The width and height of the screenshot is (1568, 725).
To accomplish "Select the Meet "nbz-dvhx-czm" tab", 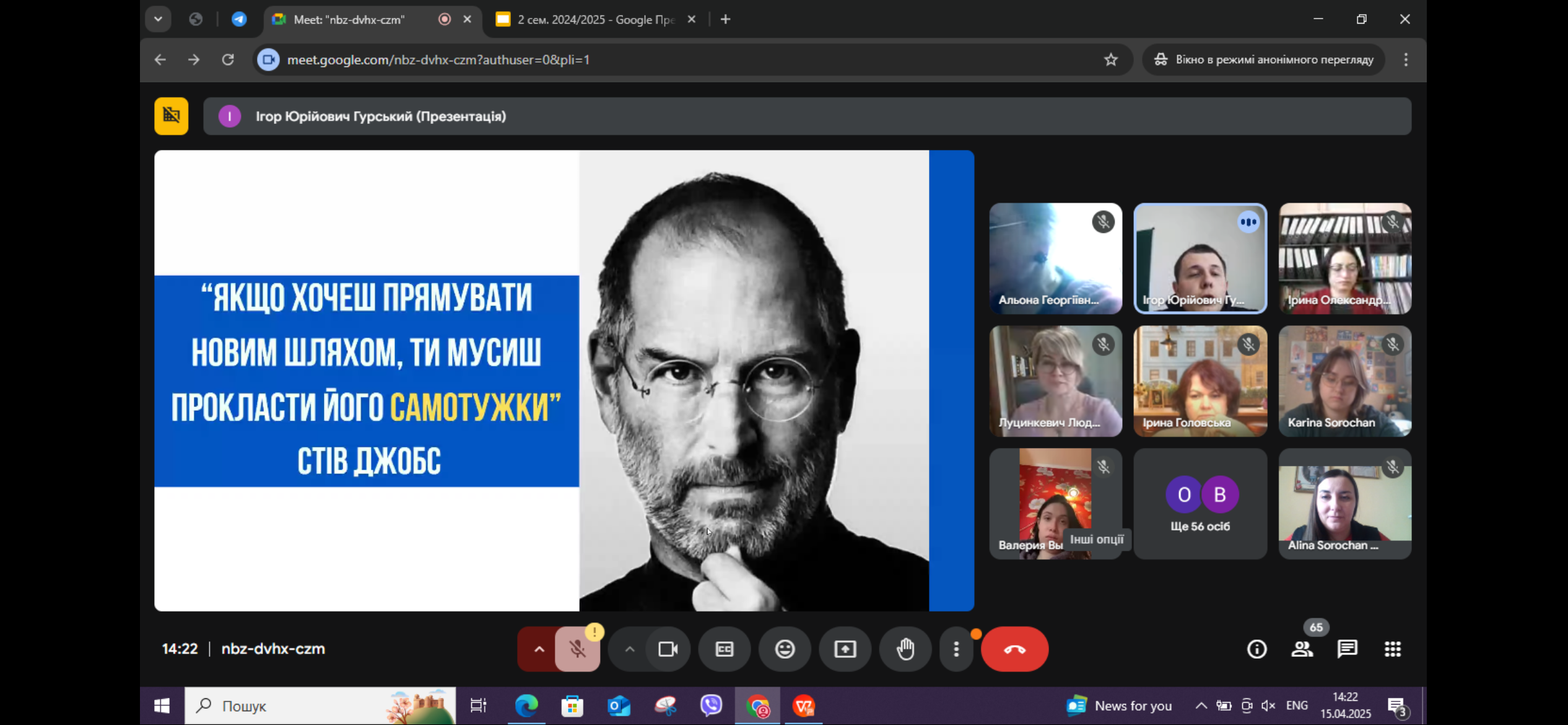I will click(350, 19).
